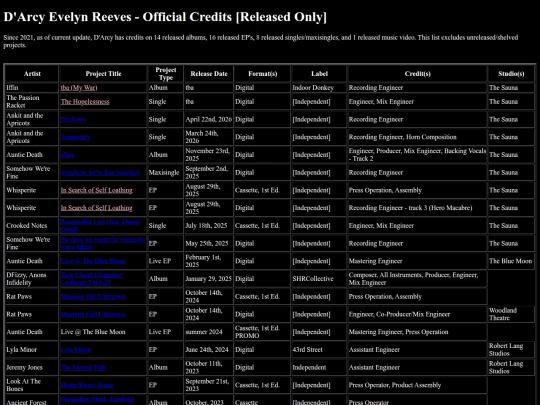Click the 'Label' column header
This screenshot has width=540, height=405.
coord(319,74)
